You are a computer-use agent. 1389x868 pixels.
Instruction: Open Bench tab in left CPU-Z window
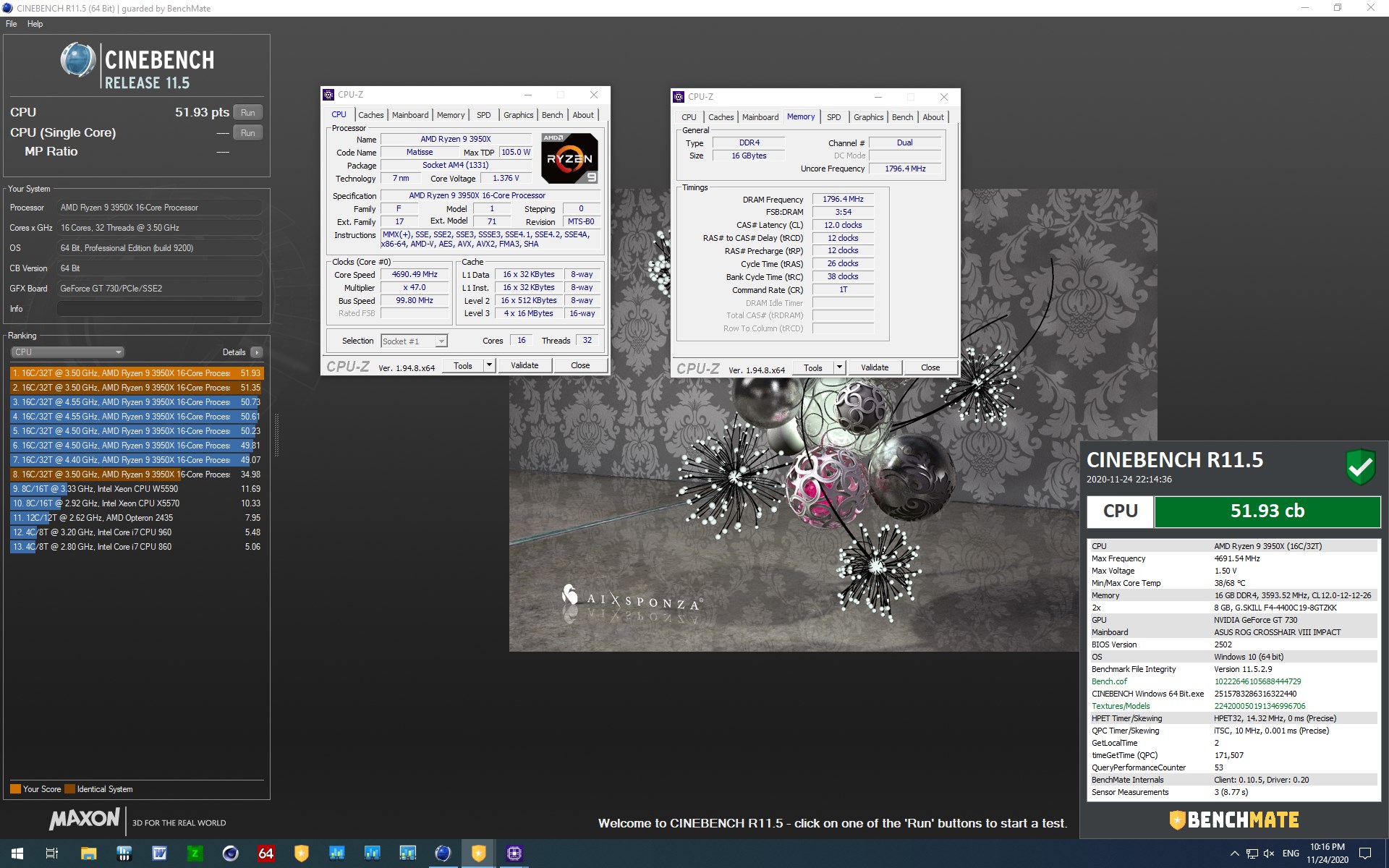552,115
